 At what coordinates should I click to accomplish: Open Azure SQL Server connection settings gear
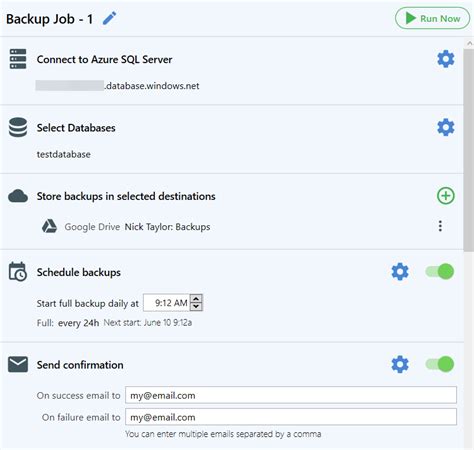(446, 59)
